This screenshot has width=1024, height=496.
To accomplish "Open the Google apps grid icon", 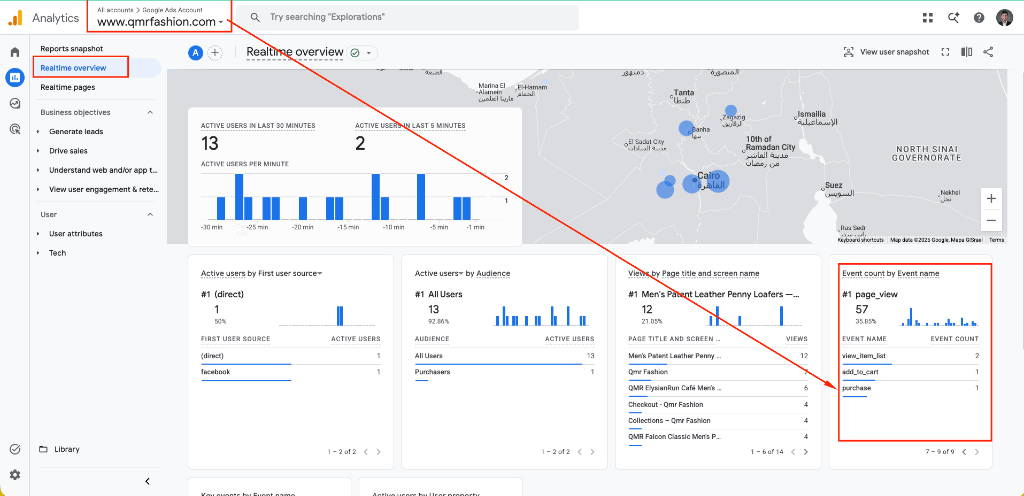I will coord(928,18).
